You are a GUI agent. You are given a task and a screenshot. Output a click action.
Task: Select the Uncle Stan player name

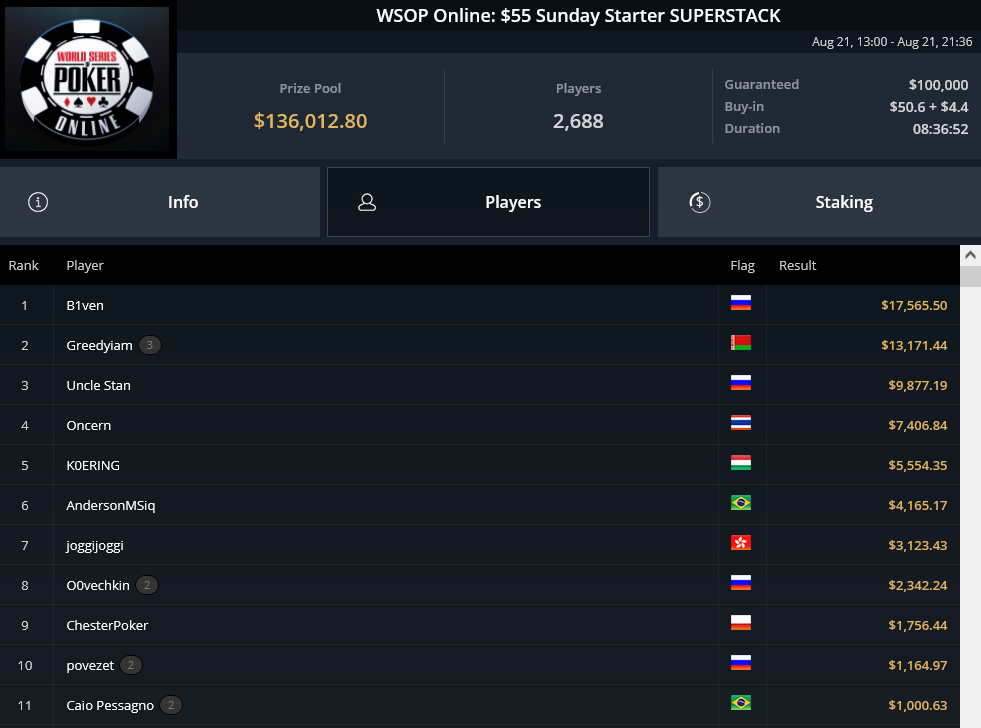(98, 385)
